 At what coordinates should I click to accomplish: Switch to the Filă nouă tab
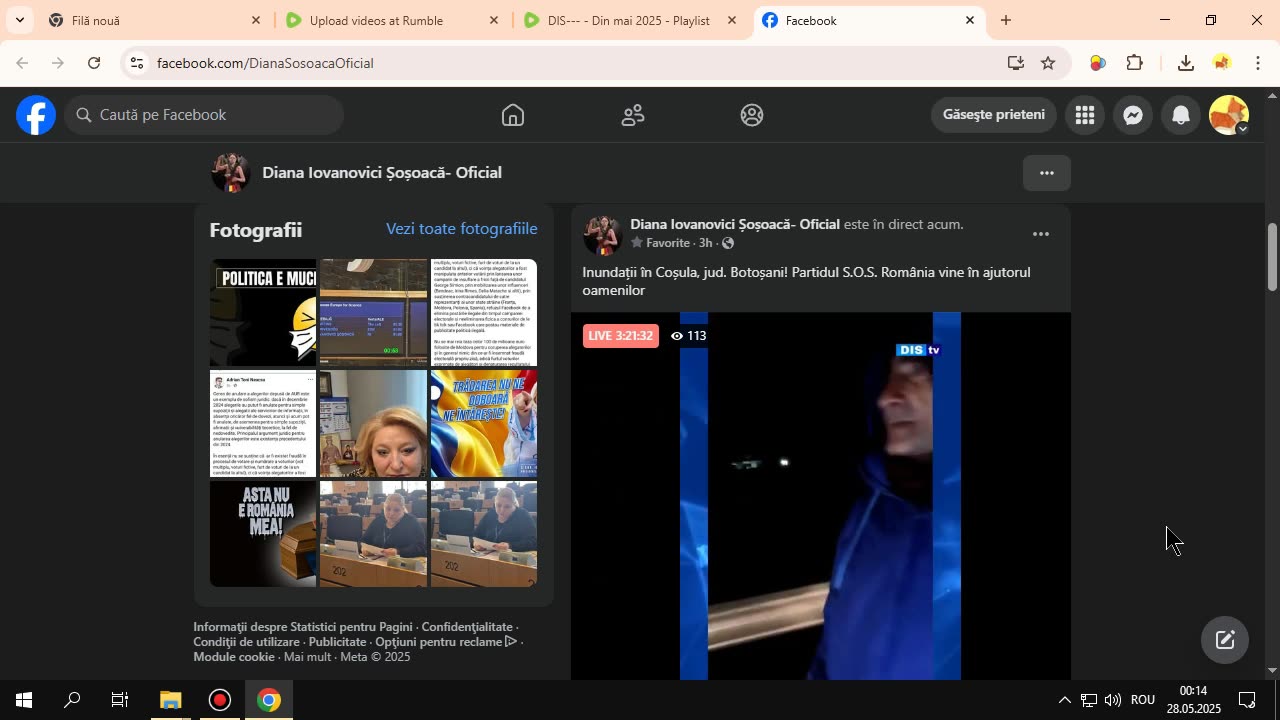pos(155,20)
